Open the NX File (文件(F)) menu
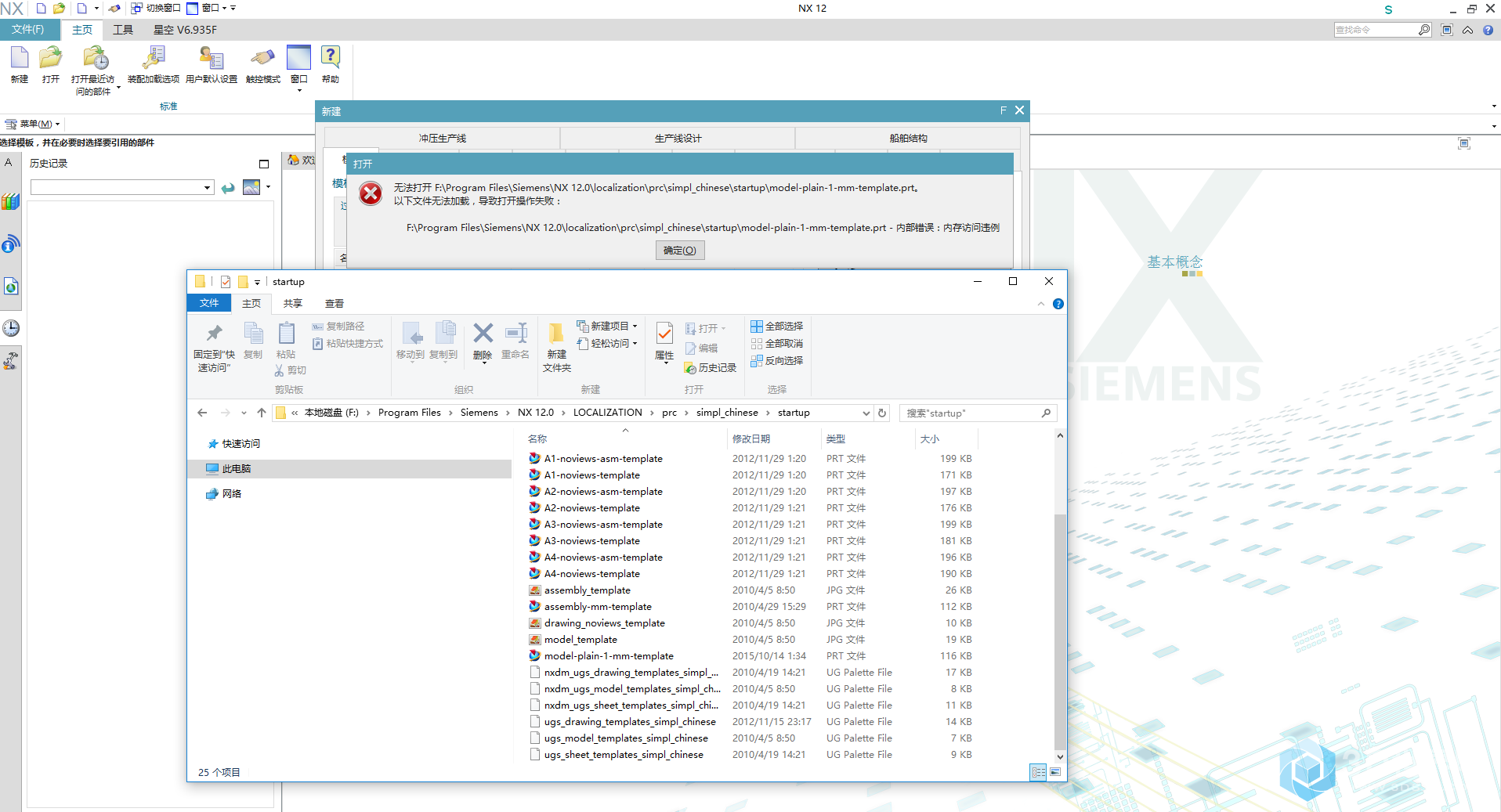This screenshot has height=812, width=1501. 30,30
